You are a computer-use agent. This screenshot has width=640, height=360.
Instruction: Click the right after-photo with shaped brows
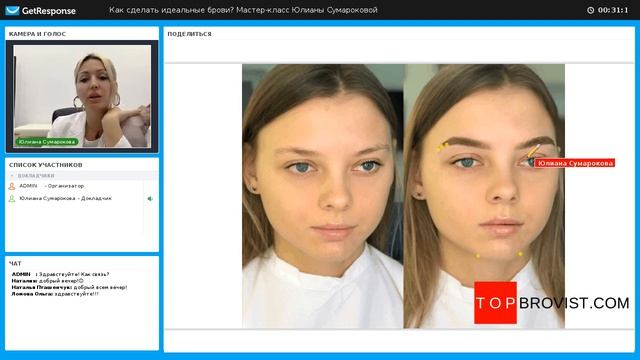pyautogui.click(x=484, y=196)
